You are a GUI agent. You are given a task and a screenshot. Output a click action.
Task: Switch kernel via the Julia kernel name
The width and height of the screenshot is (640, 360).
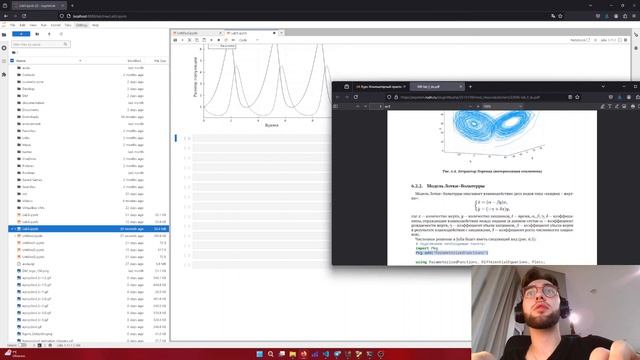coord(608,40)
